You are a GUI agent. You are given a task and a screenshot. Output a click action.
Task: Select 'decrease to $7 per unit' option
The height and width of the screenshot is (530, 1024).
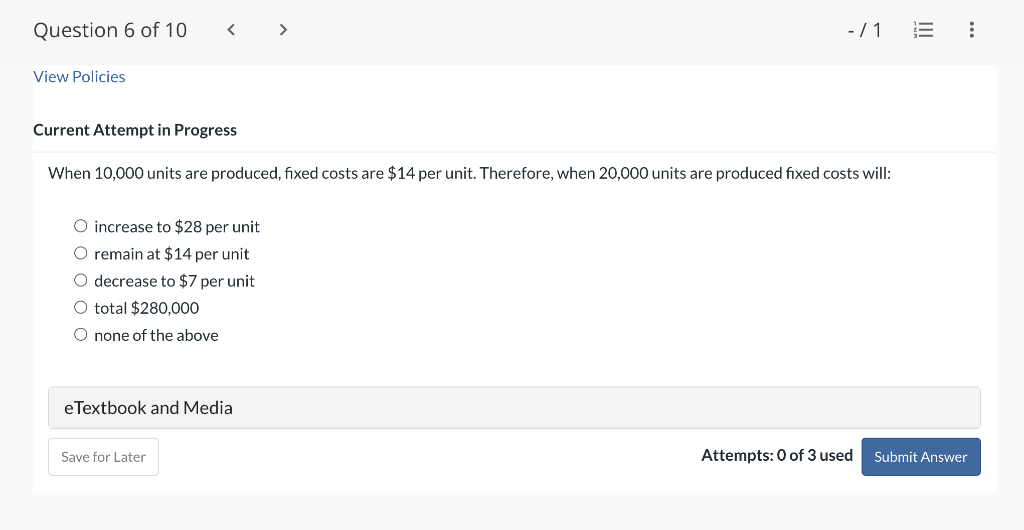[81, 281]
